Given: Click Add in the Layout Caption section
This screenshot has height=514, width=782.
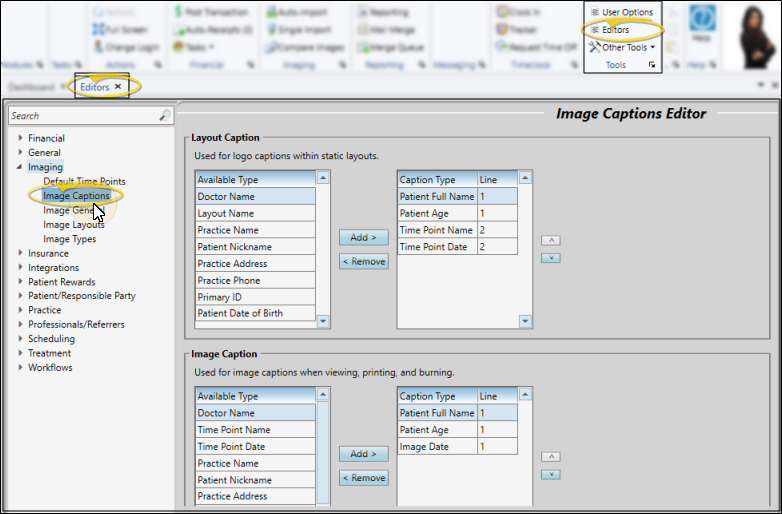Looking at the screenshot, I should [363, 238].
